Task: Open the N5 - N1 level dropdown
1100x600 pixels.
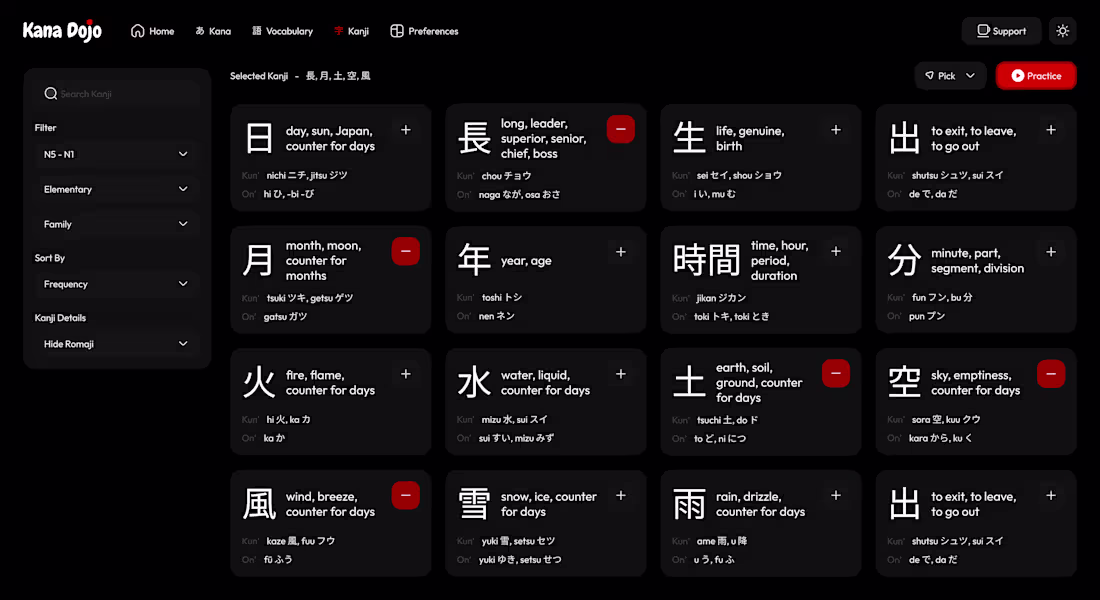Action: pos(115,154)
